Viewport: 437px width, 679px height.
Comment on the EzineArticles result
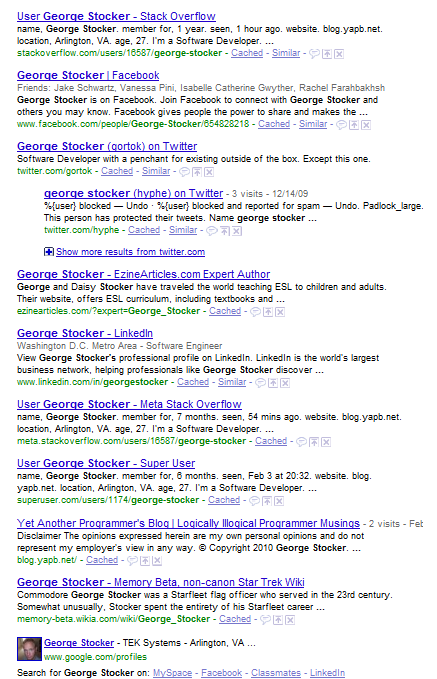tap(256, 312)
